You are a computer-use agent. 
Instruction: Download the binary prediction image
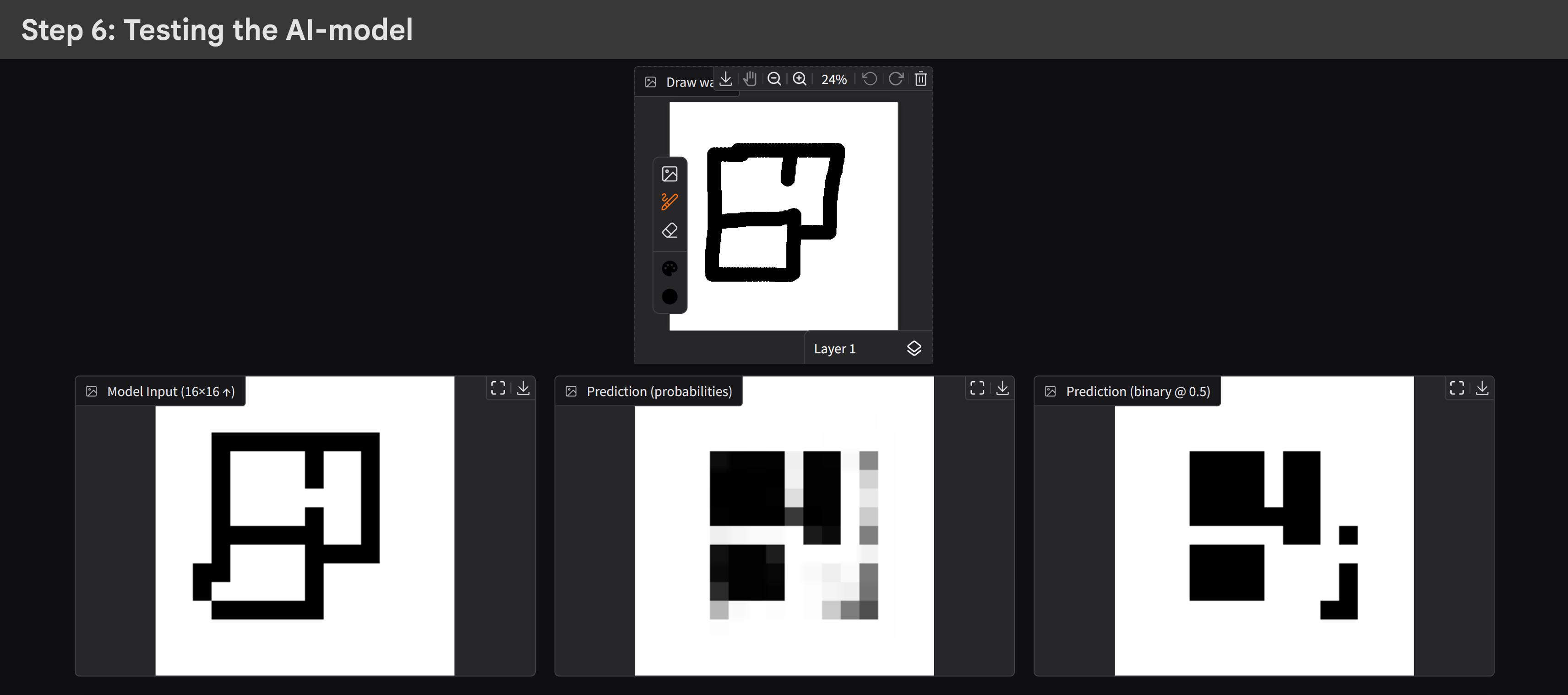tap(1482, 389)
